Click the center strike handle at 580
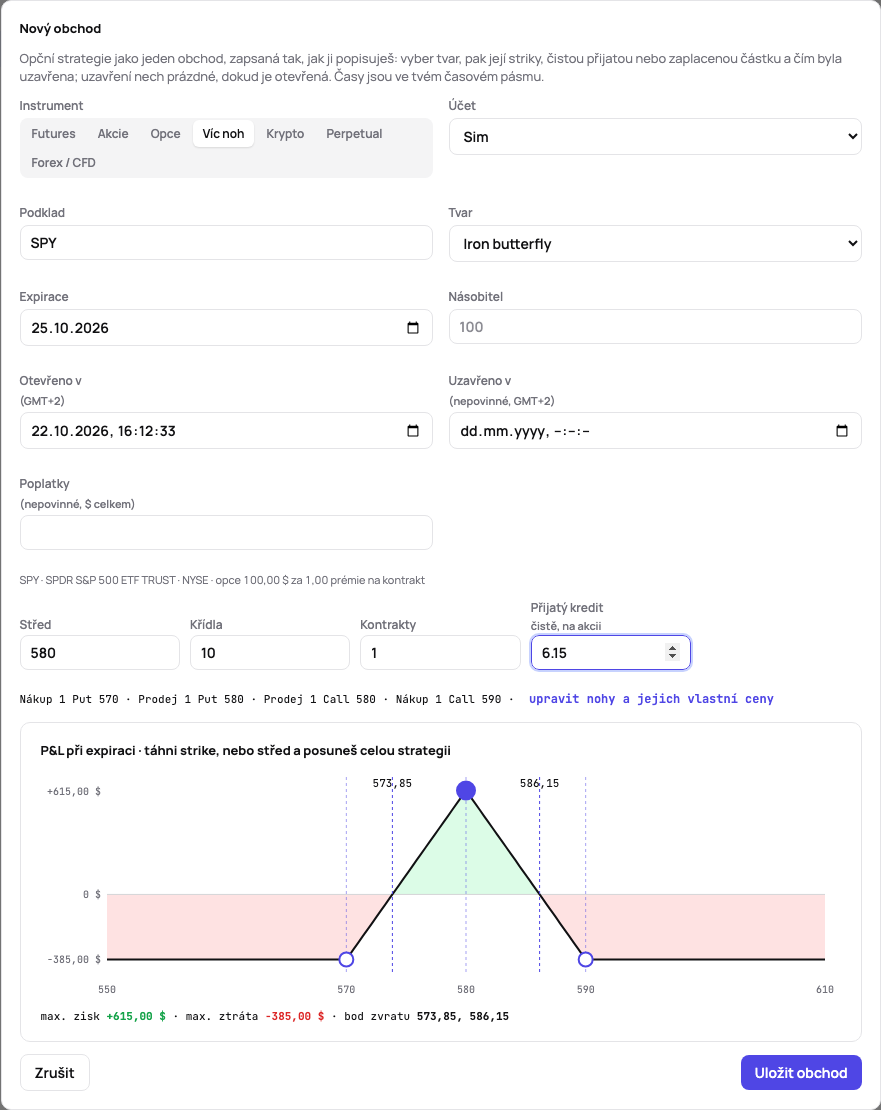 pos(466,791)
